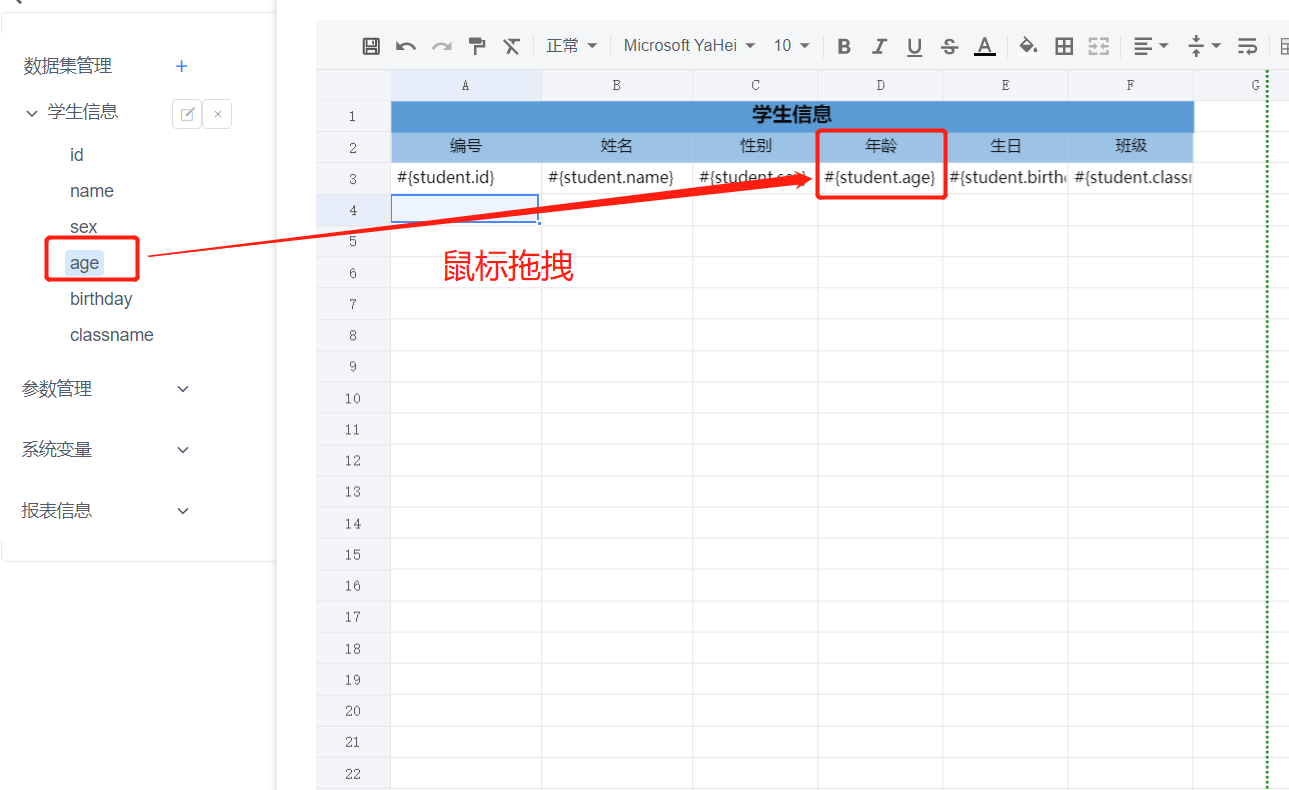Delete the 学生信息 dataset with x icon

point(217,114)
